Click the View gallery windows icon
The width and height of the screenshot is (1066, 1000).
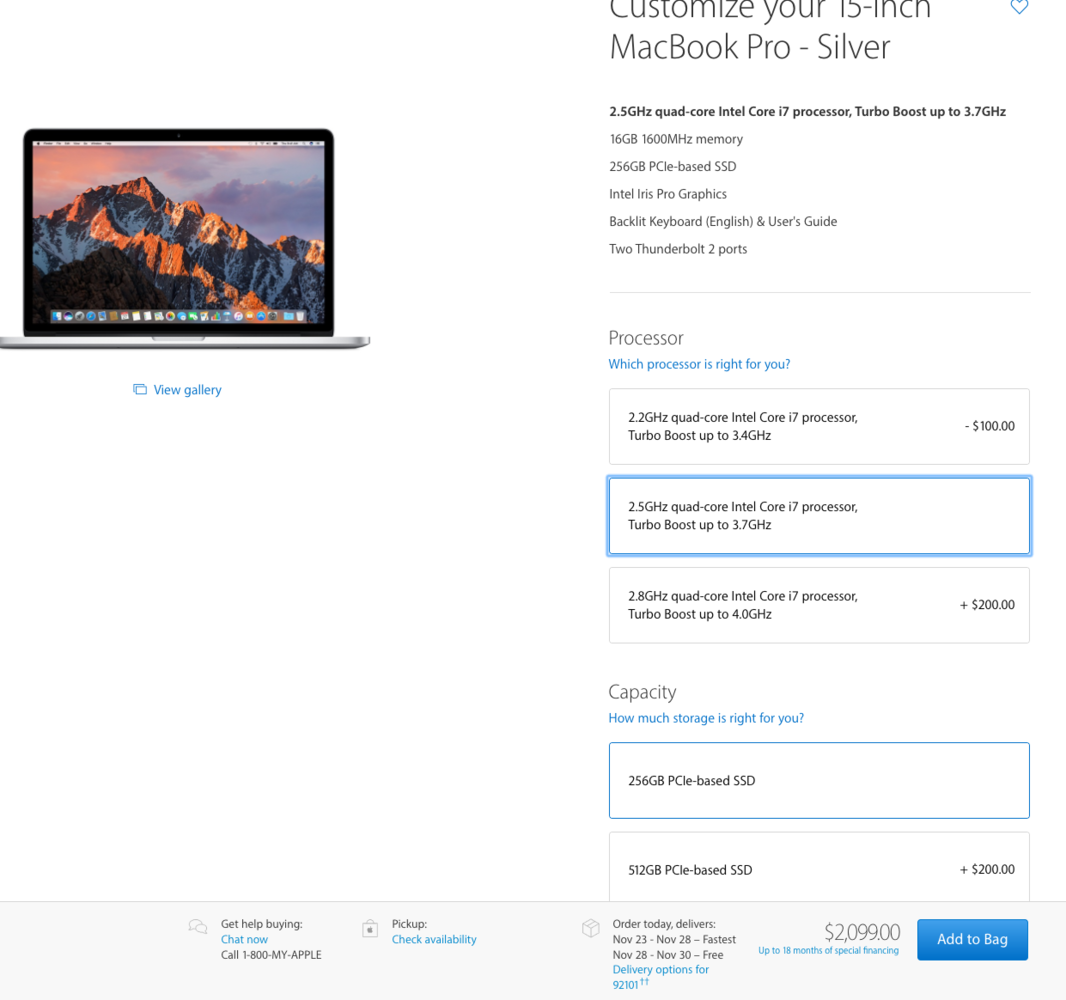[x=140, y=389]
